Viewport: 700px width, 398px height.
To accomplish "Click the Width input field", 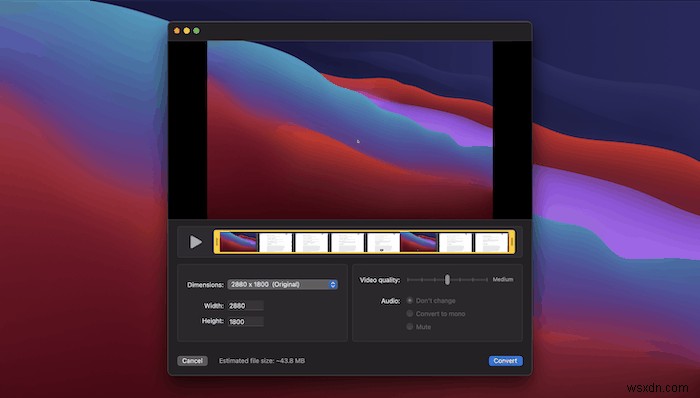I will (246, 306).
